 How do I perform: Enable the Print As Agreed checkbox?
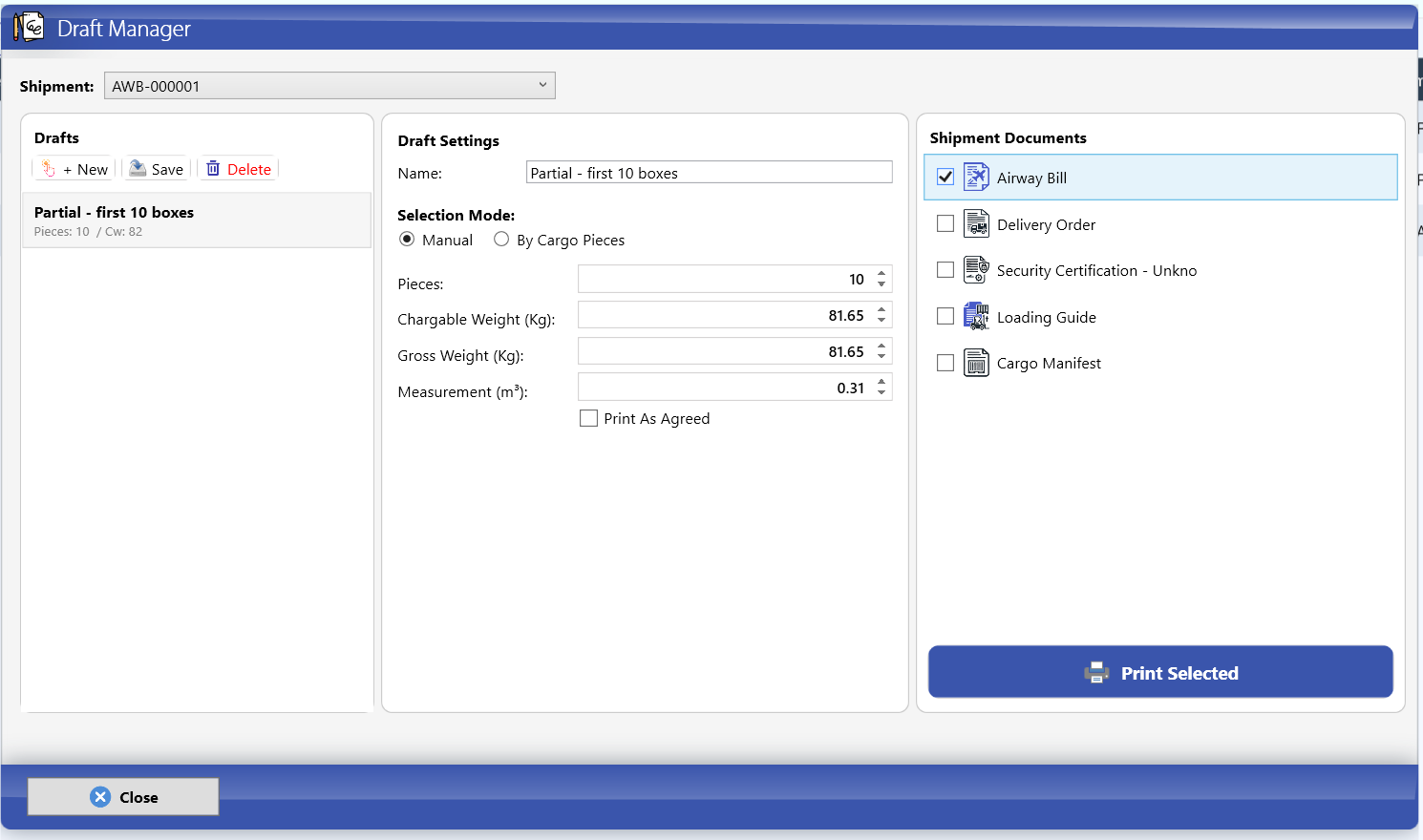click(x=589, y=418)
